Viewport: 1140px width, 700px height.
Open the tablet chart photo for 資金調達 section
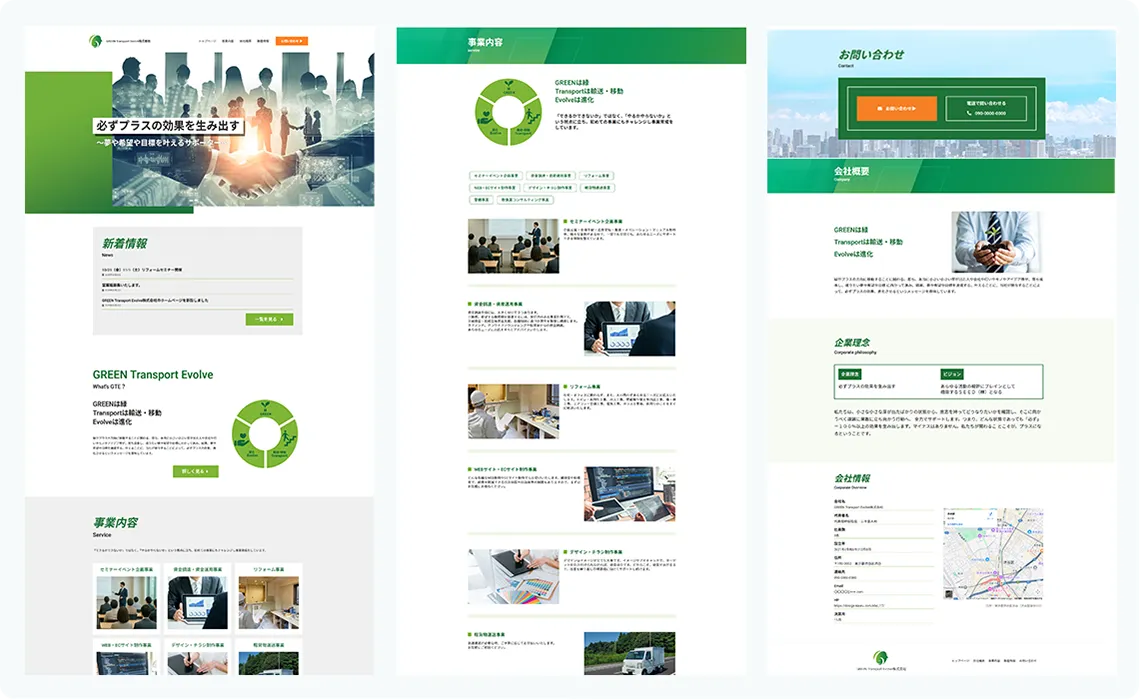point(630,329)
